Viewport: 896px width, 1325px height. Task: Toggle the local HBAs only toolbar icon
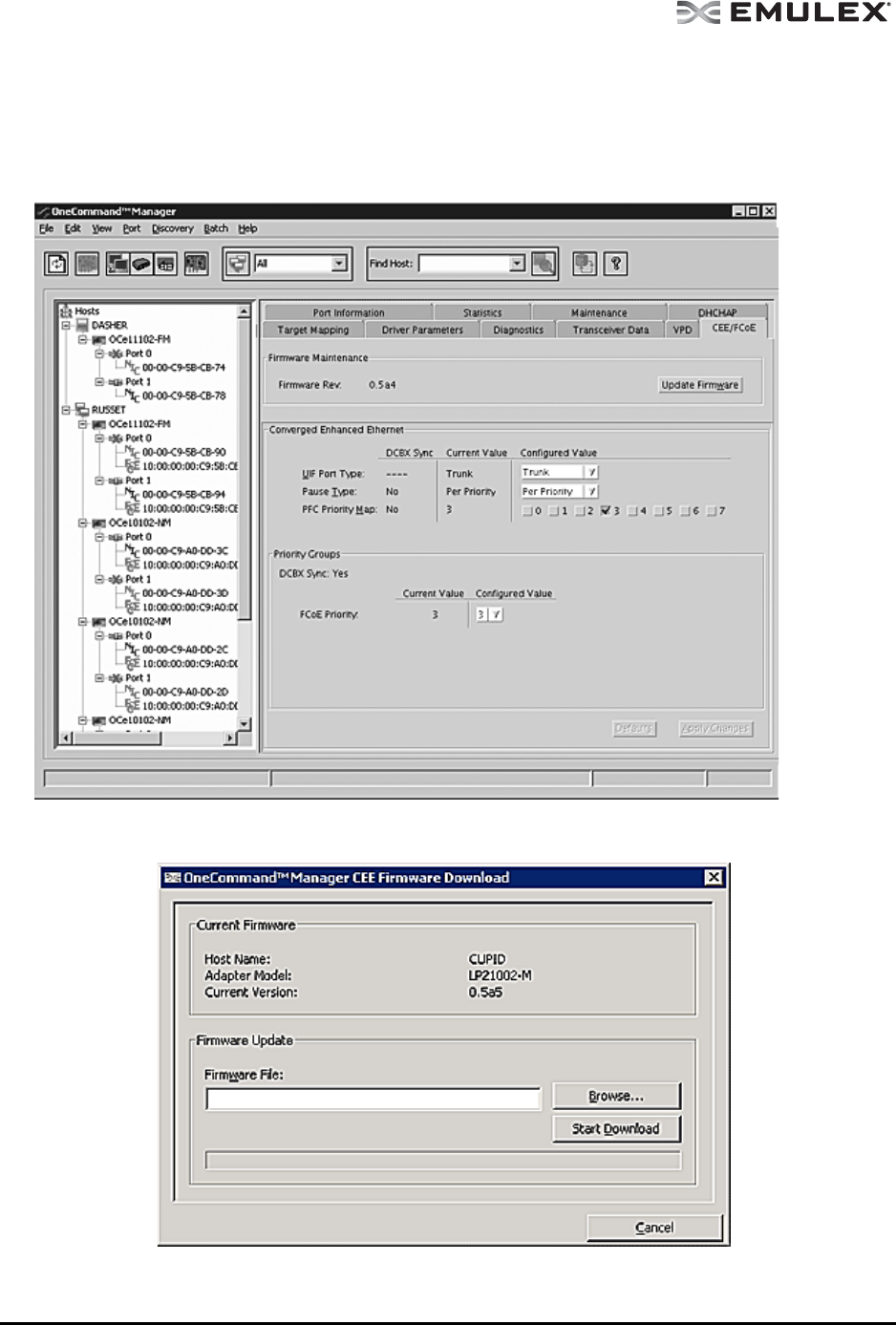(x=196, y=264)
